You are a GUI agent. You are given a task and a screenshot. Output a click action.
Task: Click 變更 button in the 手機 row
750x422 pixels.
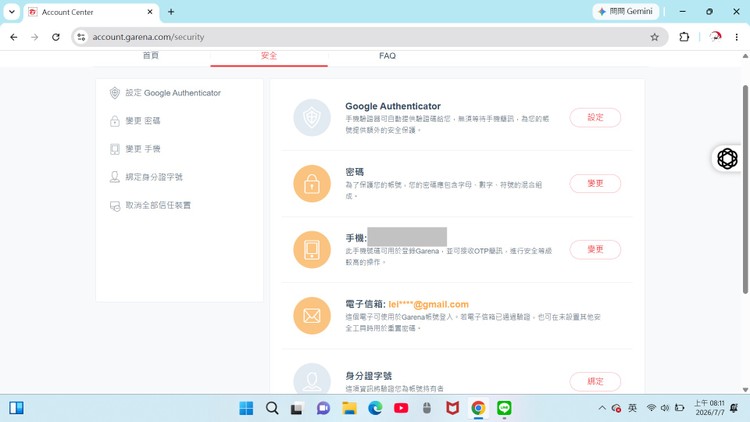coord(595,249)
